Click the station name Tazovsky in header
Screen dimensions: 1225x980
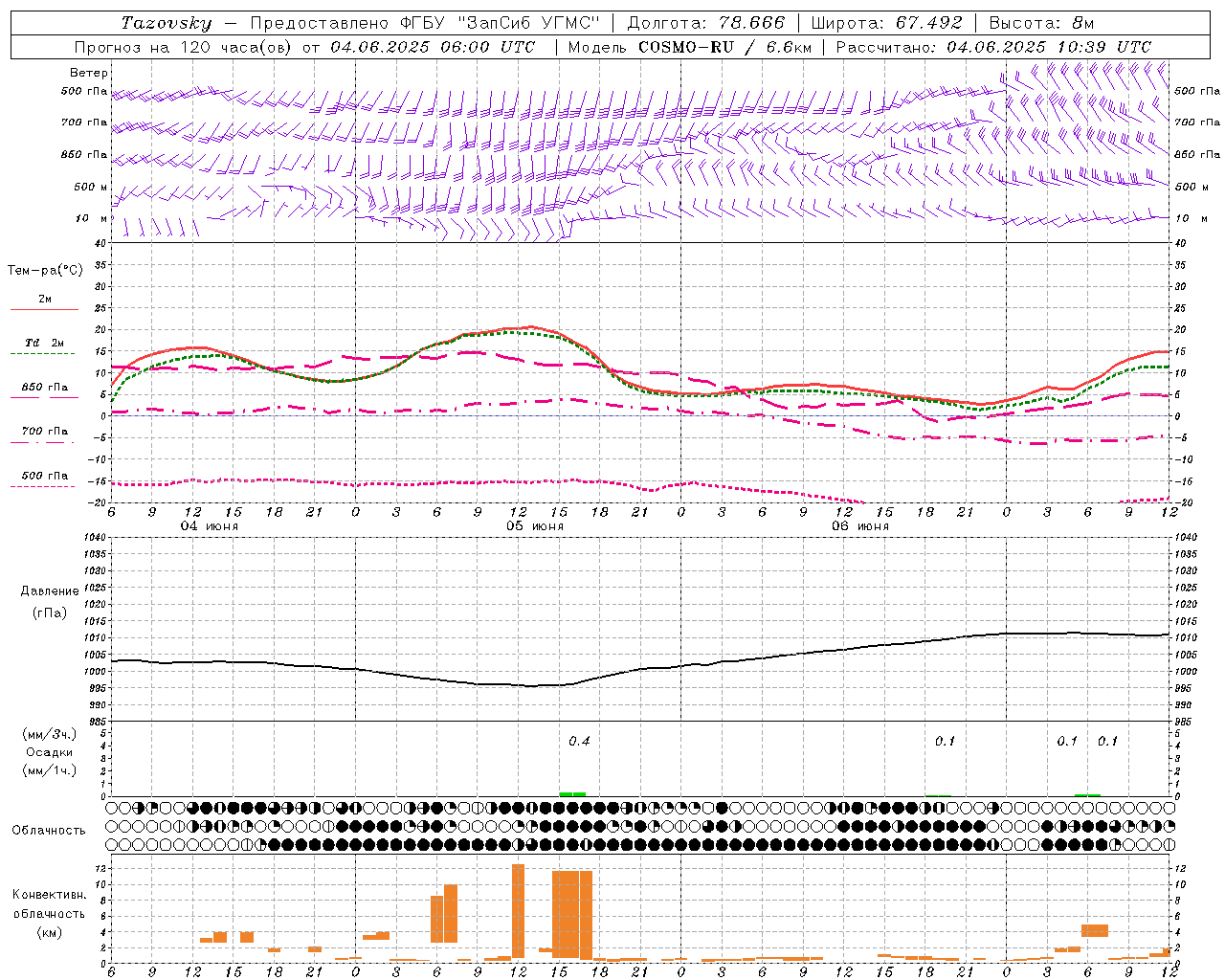(167, 23)
